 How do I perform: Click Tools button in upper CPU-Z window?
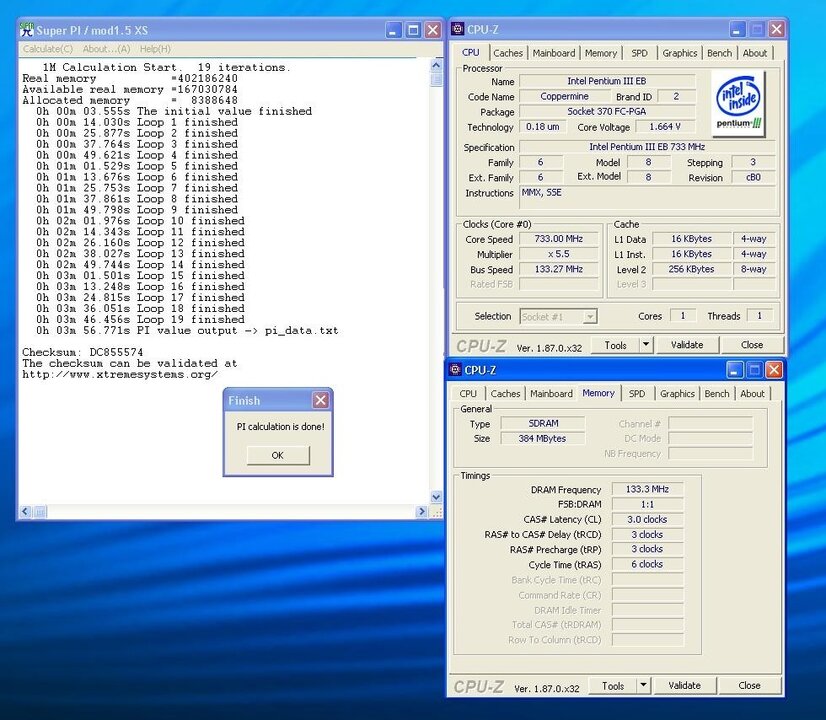pos(615,345)
